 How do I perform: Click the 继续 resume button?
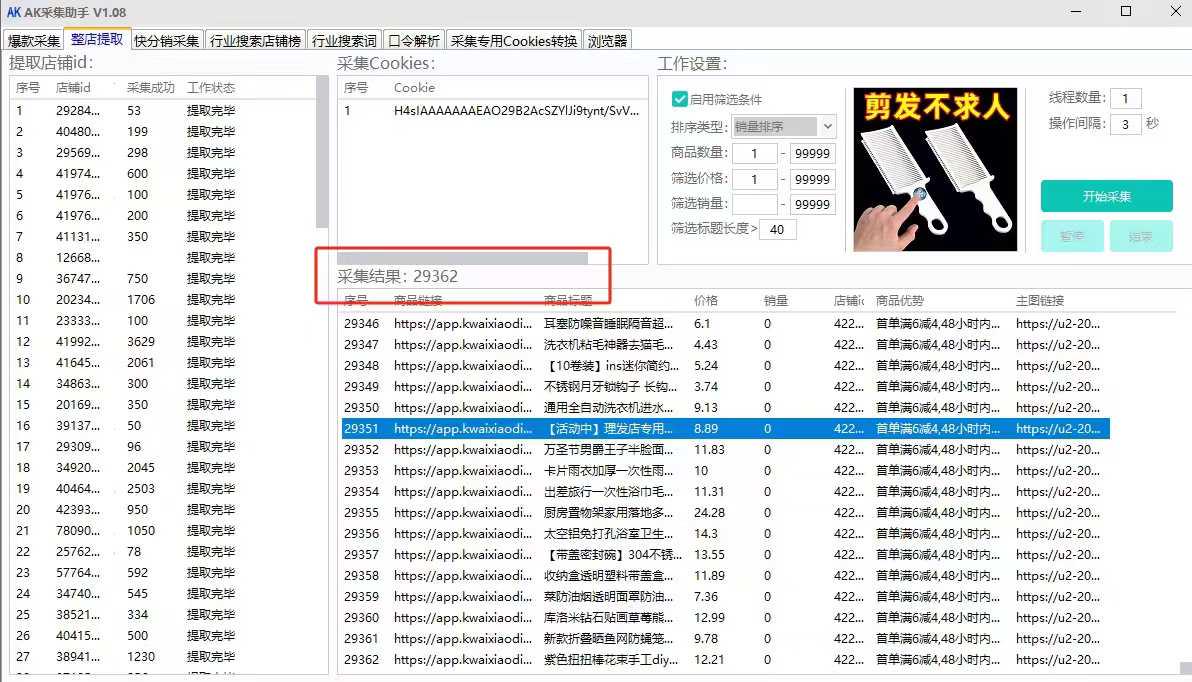1140,236
